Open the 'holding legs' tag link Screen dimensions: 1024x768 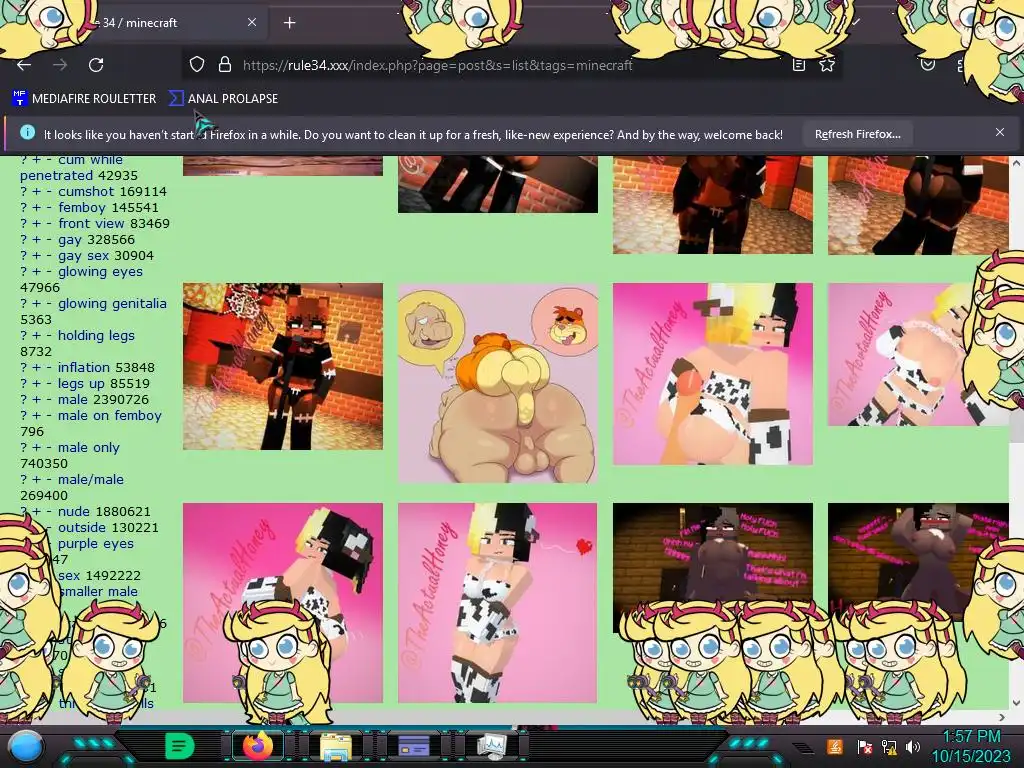96,336
